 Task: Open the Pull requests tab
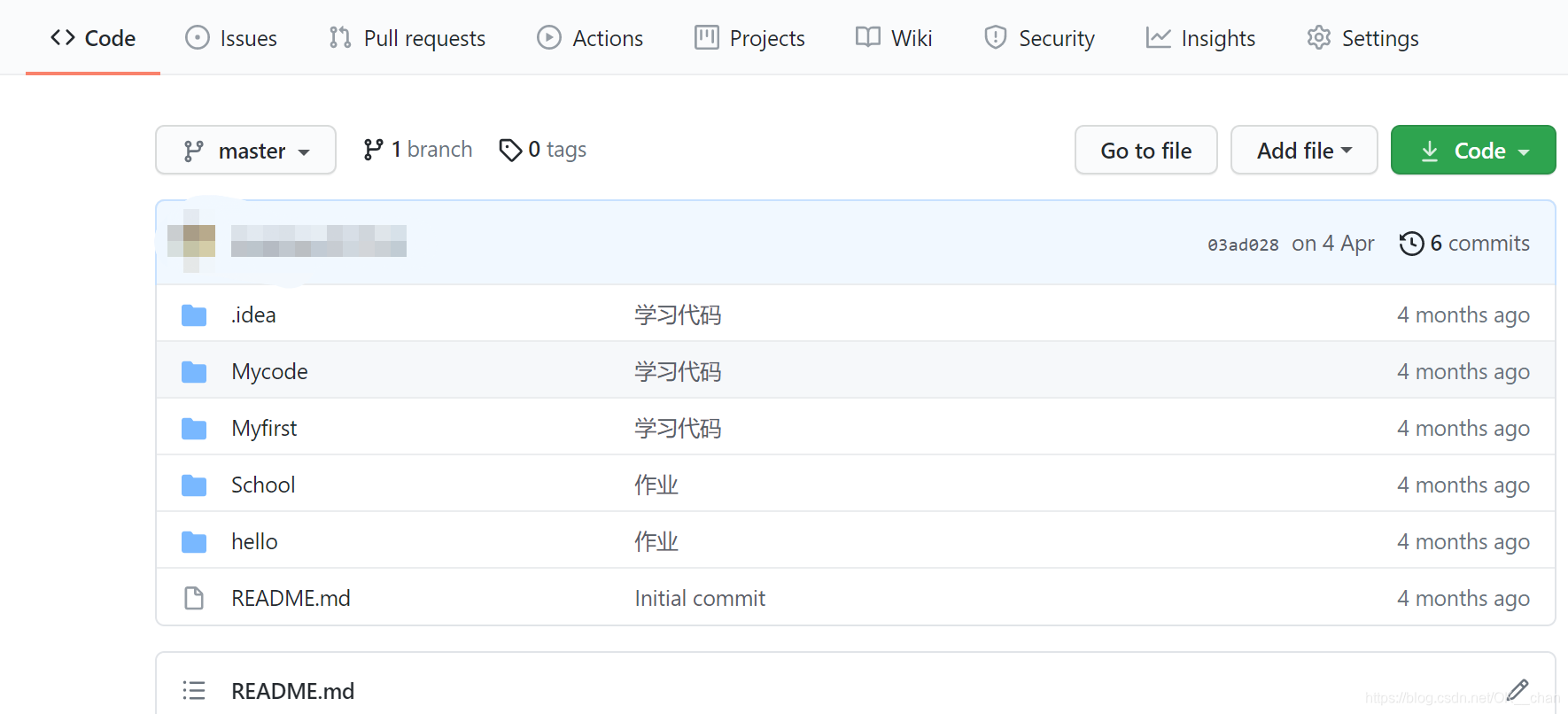point(407,38)
